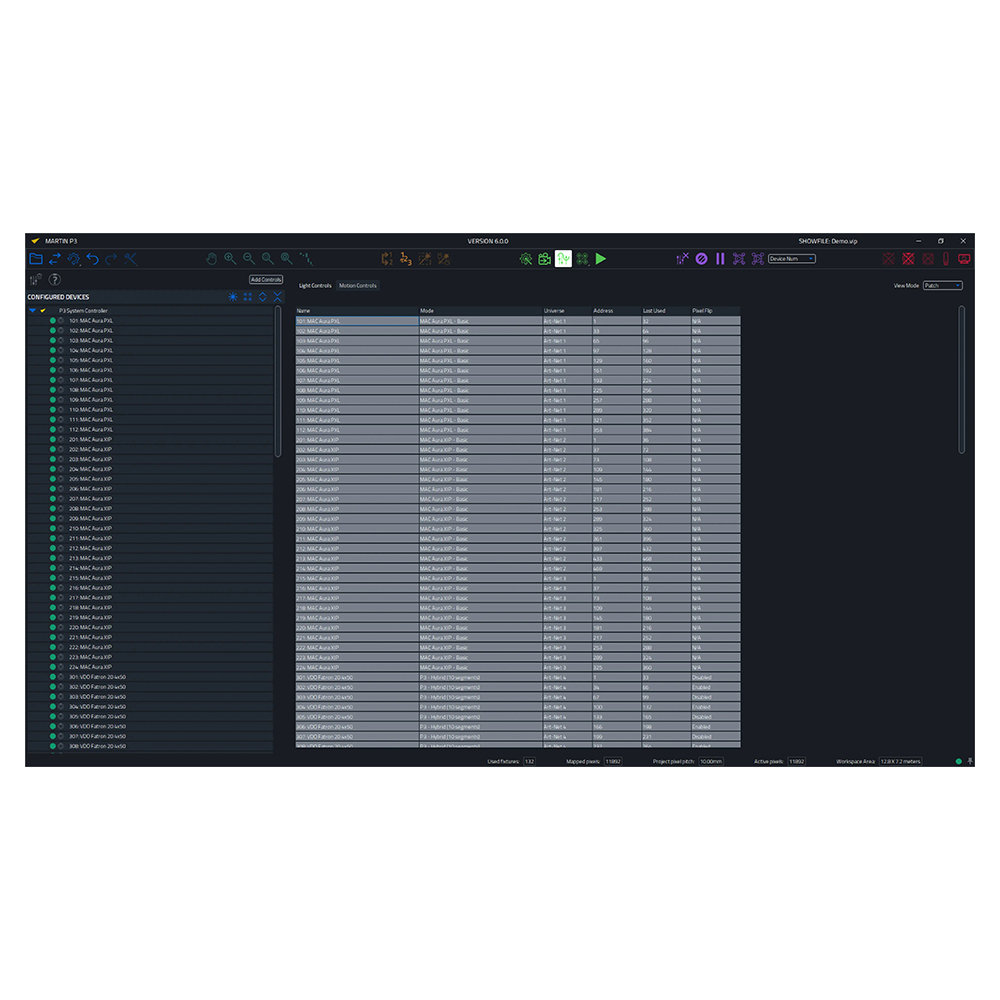Click the zoom in magnifier
The image size is (1000, 1000).
(x=230, y=259)
